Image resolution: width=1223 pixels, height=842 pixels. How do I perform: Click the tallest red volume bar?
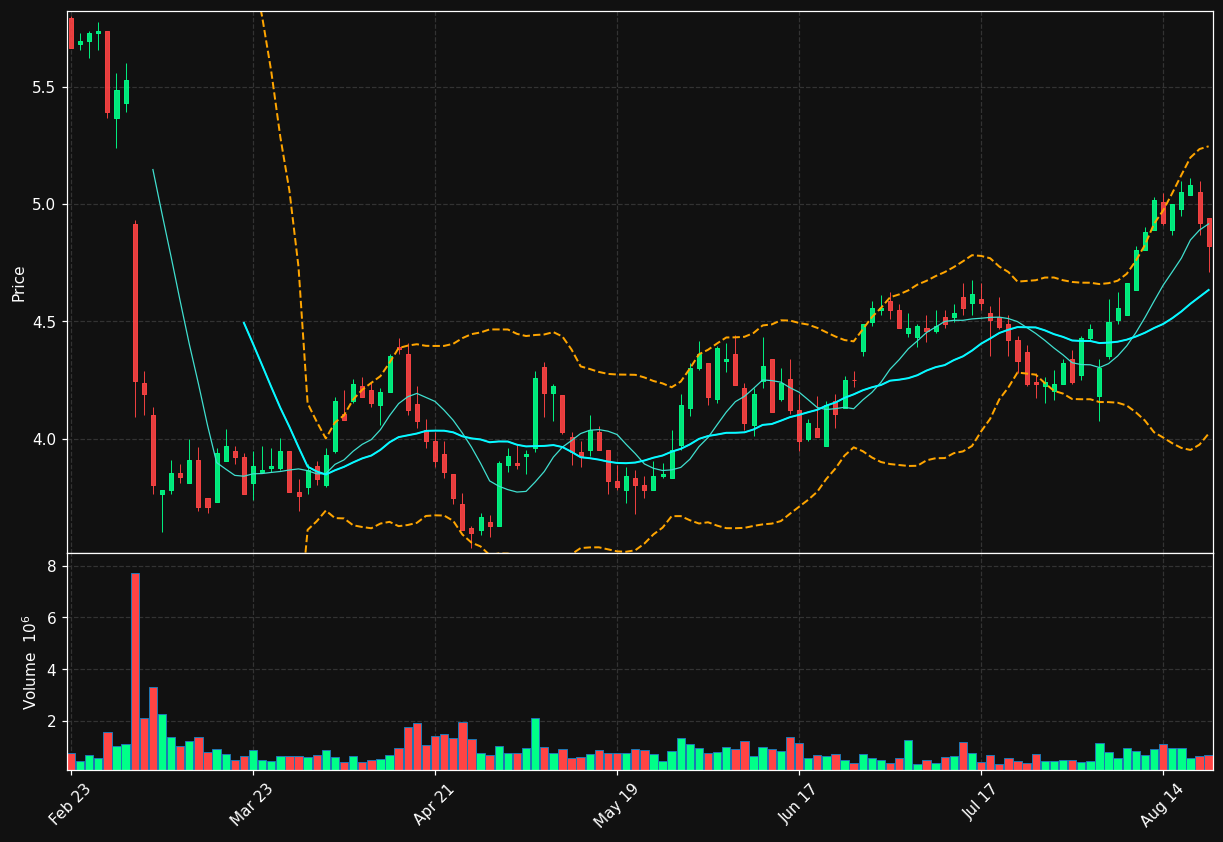135,671
